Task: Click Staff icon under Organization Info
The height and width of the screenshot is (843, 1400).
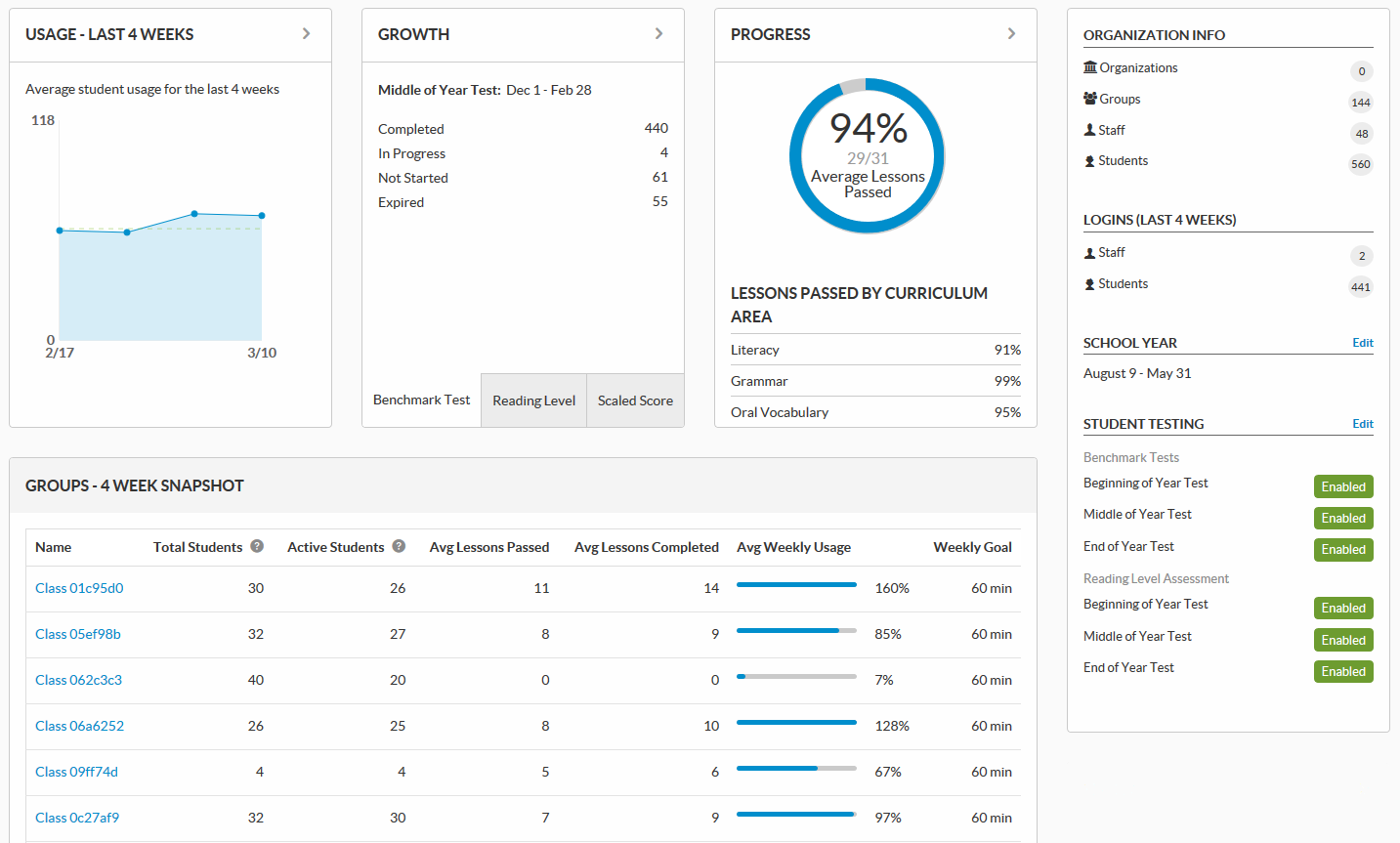Action: 1089,130
